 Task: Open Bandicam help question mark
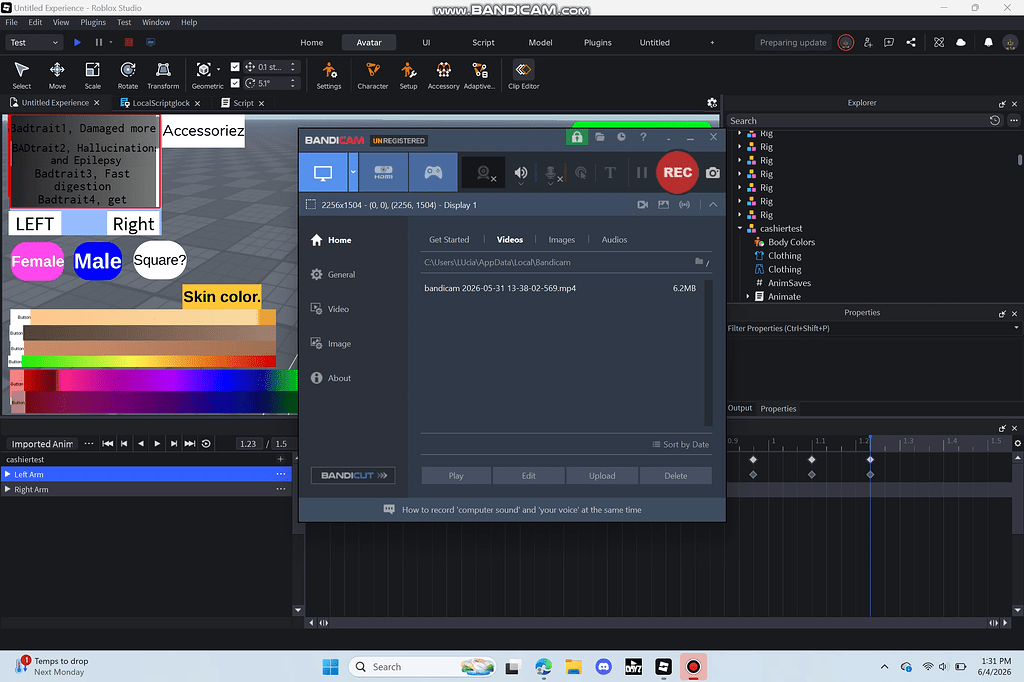[643, 137]
